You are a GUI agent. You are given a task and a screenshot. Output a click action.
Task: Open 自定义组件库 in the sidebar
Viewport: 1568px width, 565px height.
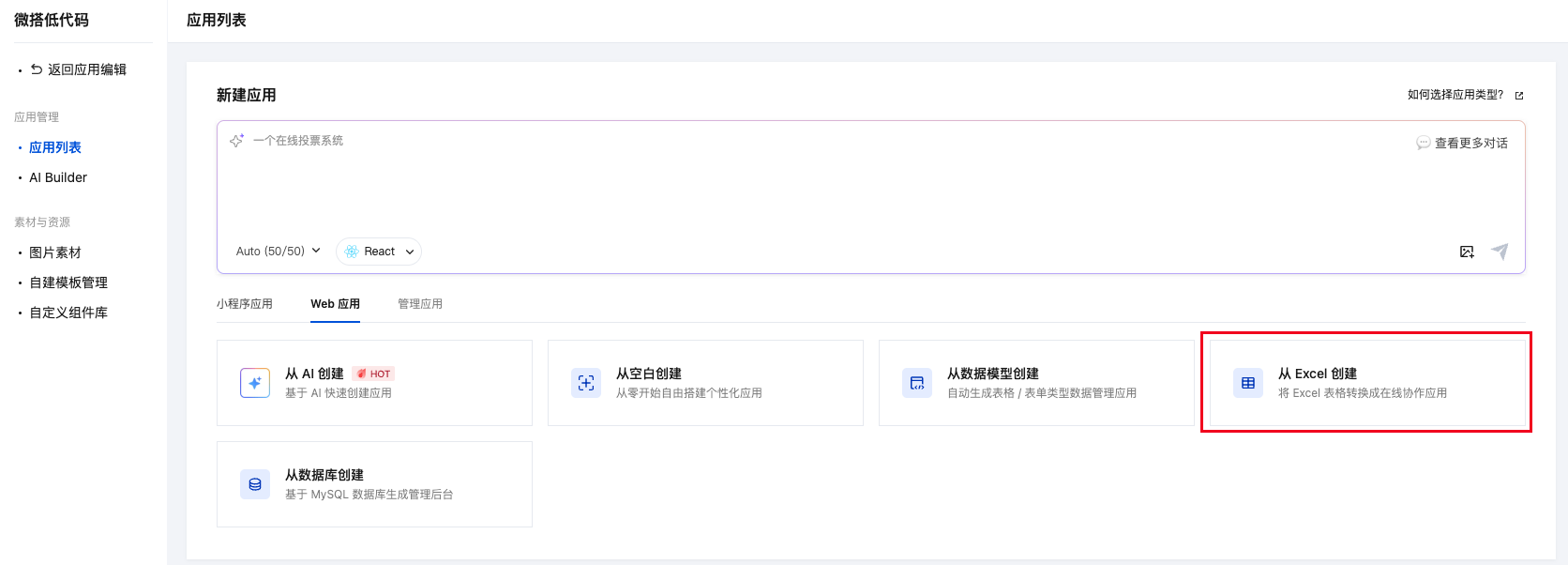[68, 313]
